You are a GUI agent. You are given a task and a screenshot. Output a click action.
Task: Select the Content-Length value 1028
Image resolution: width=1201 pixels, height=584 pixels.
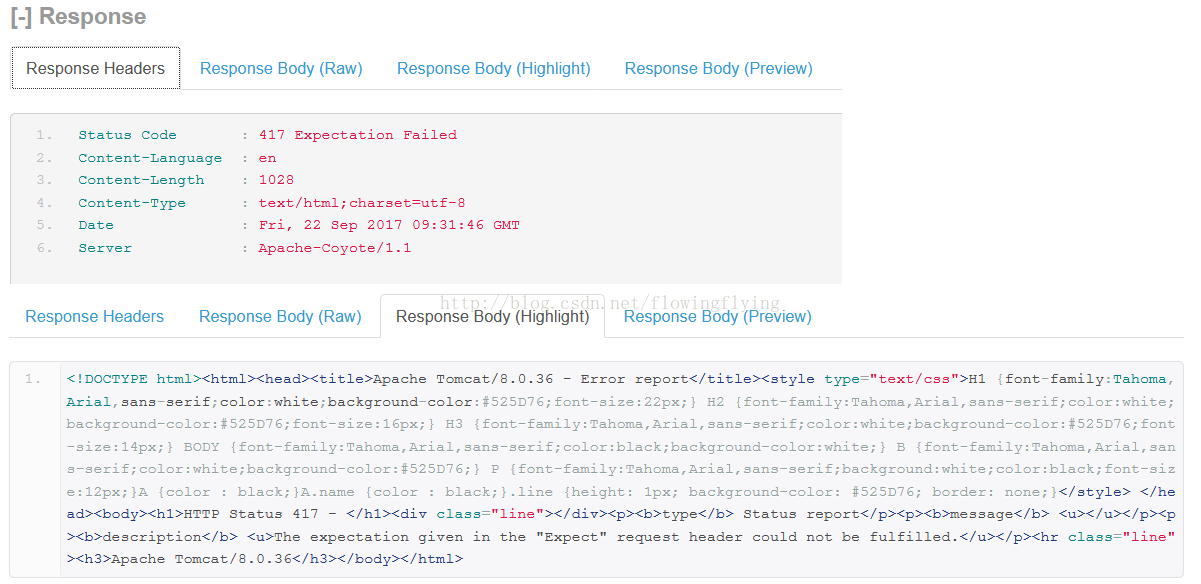click(x=276, y=180)
